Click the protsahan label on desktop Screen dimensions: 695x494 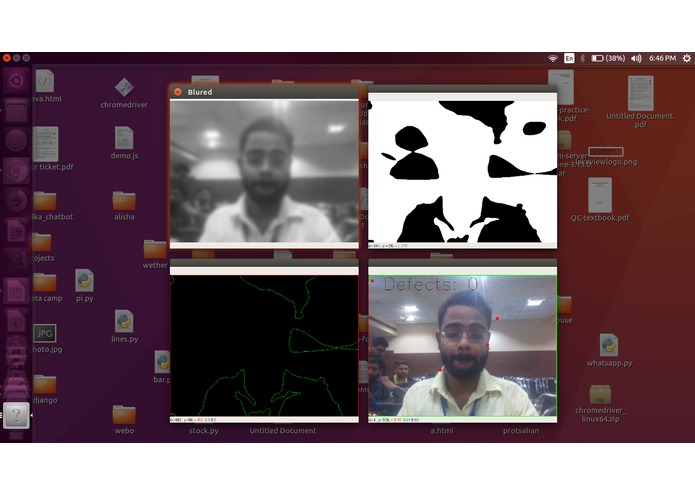[521, 430]
